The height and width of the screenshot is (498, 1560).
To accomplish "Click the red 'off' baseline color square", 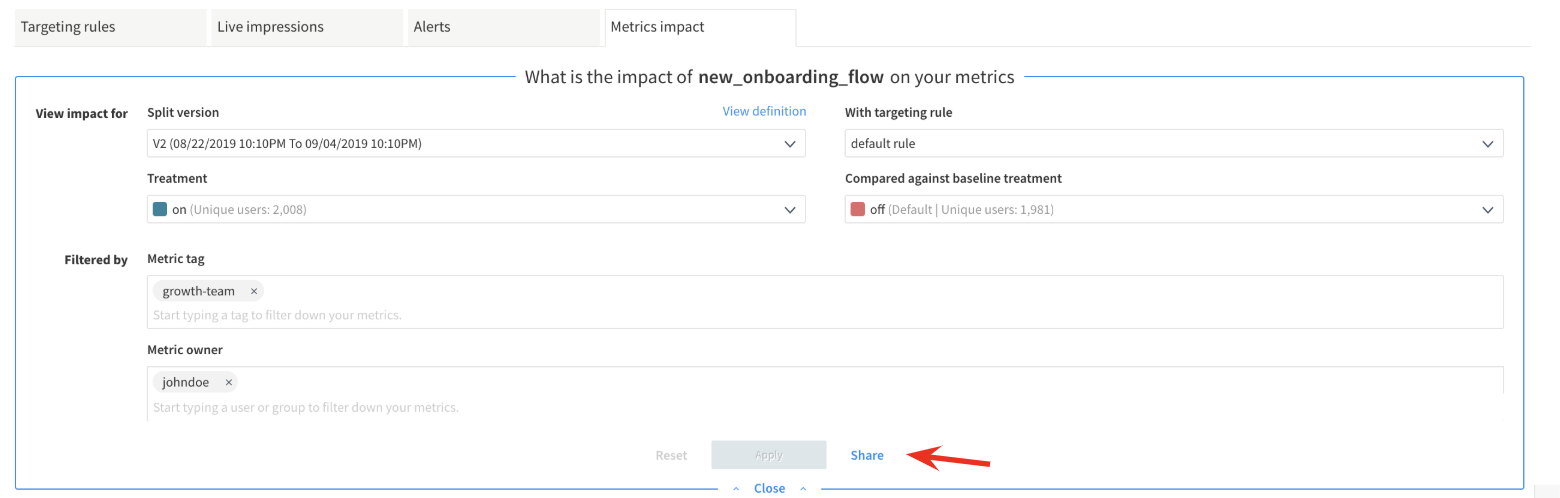I will [x=857, y=209].
